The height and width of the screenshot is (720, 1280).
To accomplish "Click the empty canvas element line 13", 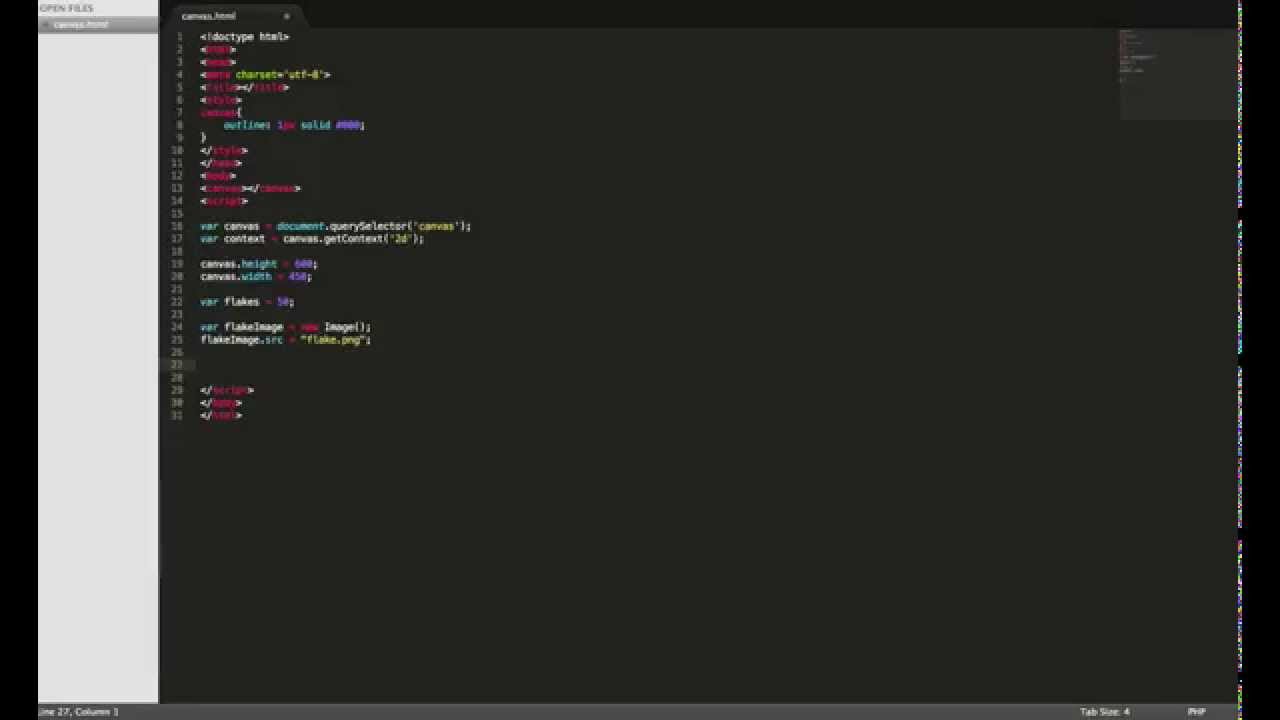I will [250, 188].
